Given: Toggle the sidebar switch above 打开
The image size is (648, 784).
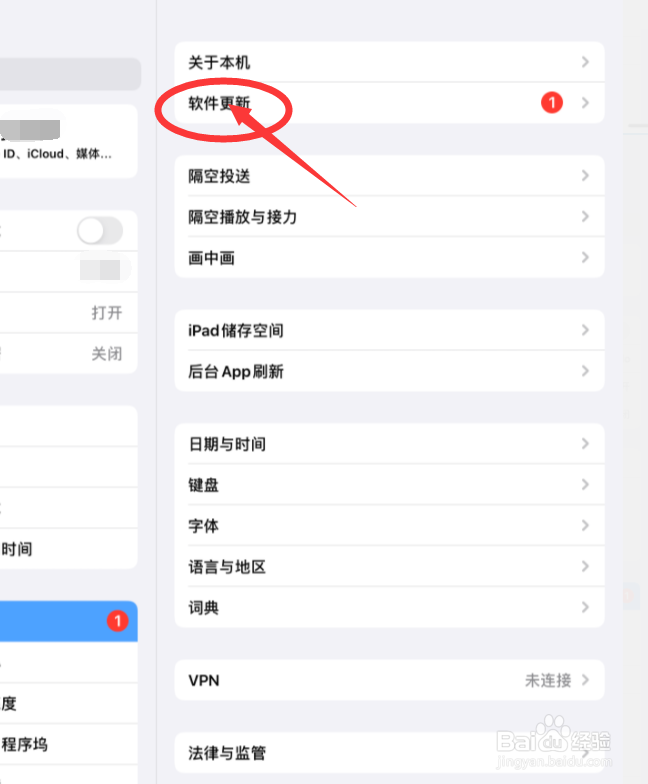Looking at the screenshot, I should tap(100, 231).
